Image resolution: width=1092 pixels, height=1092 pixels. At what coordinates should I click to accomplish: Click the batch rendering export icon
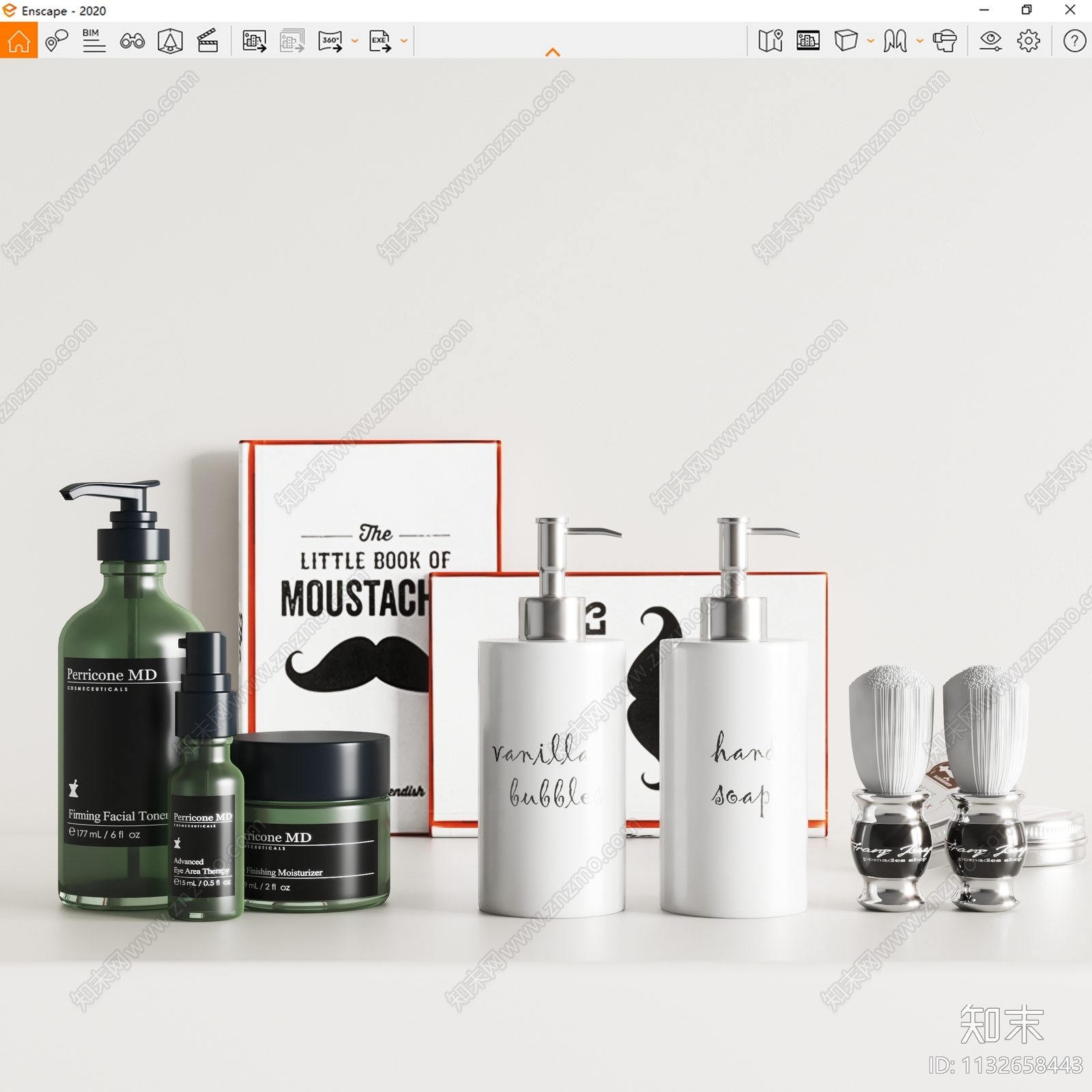tap(292, 41)
